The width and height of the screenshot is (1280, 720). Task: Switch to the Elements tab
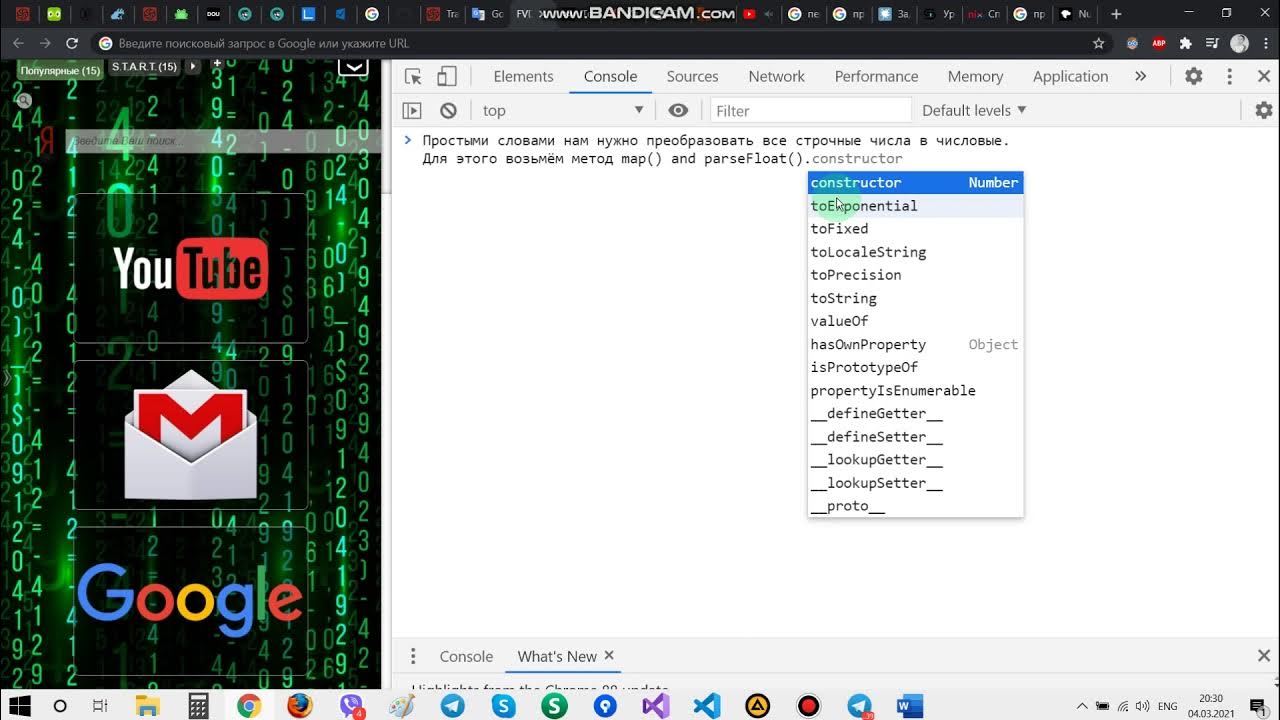(523, 77)
